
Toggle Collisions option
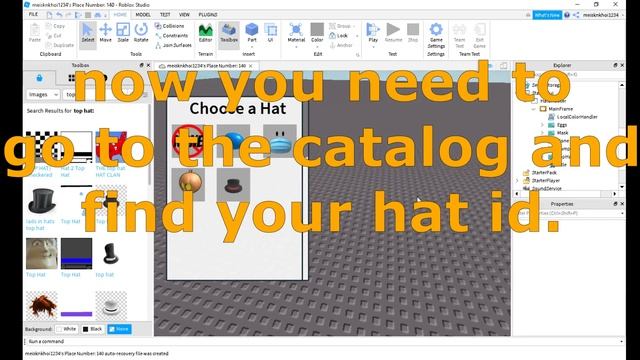[169, 26]
